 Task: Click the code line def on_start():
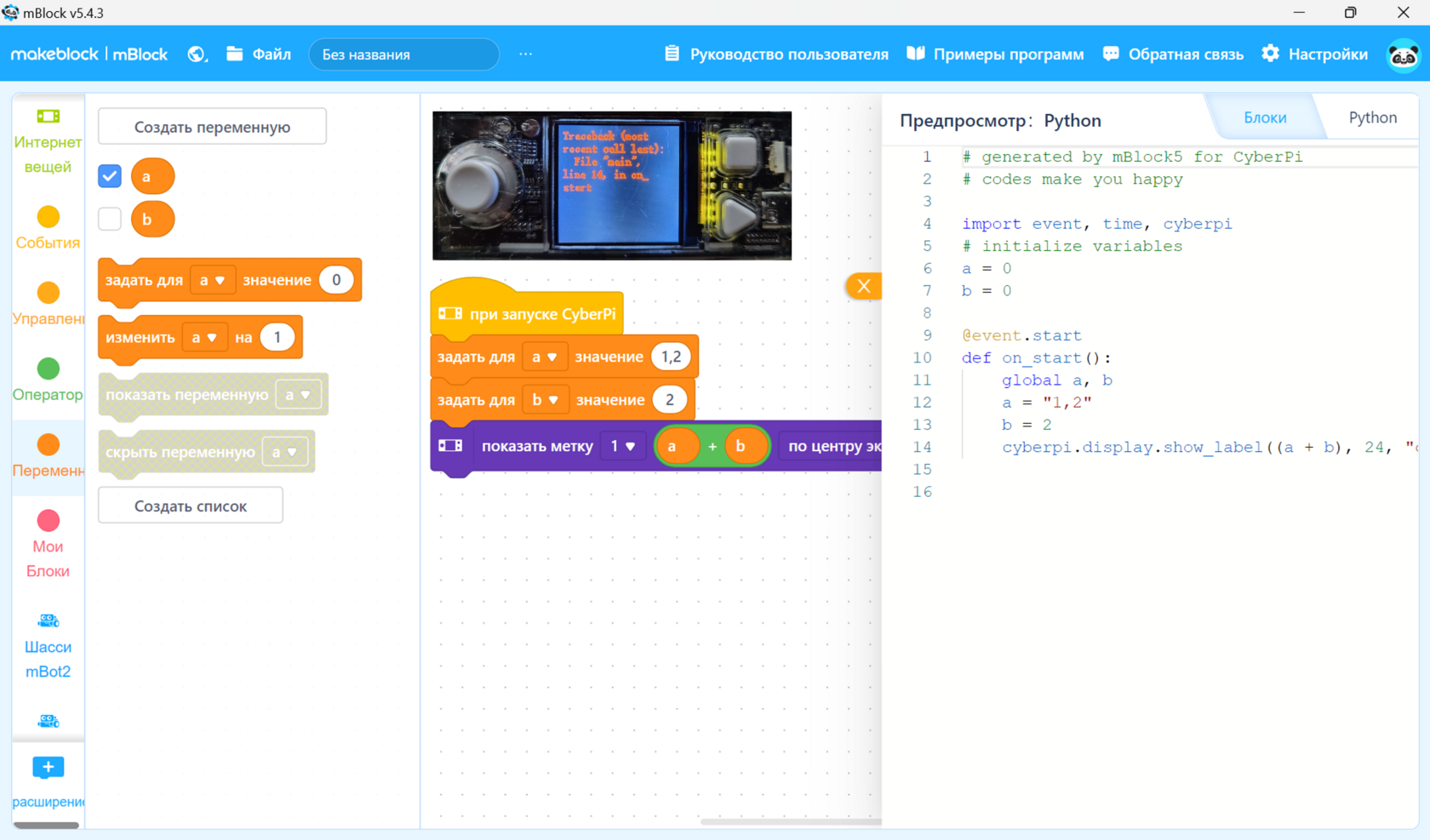(x=1036, y=357)
